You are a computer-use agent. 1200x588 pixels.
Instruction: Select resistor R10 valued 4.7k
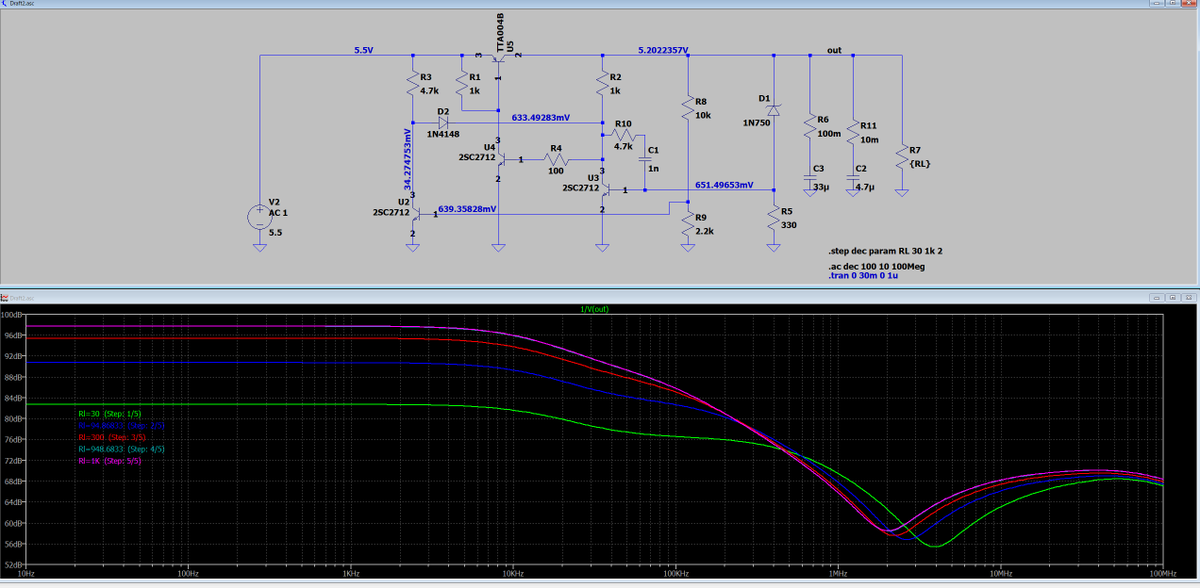pos(623,133)
